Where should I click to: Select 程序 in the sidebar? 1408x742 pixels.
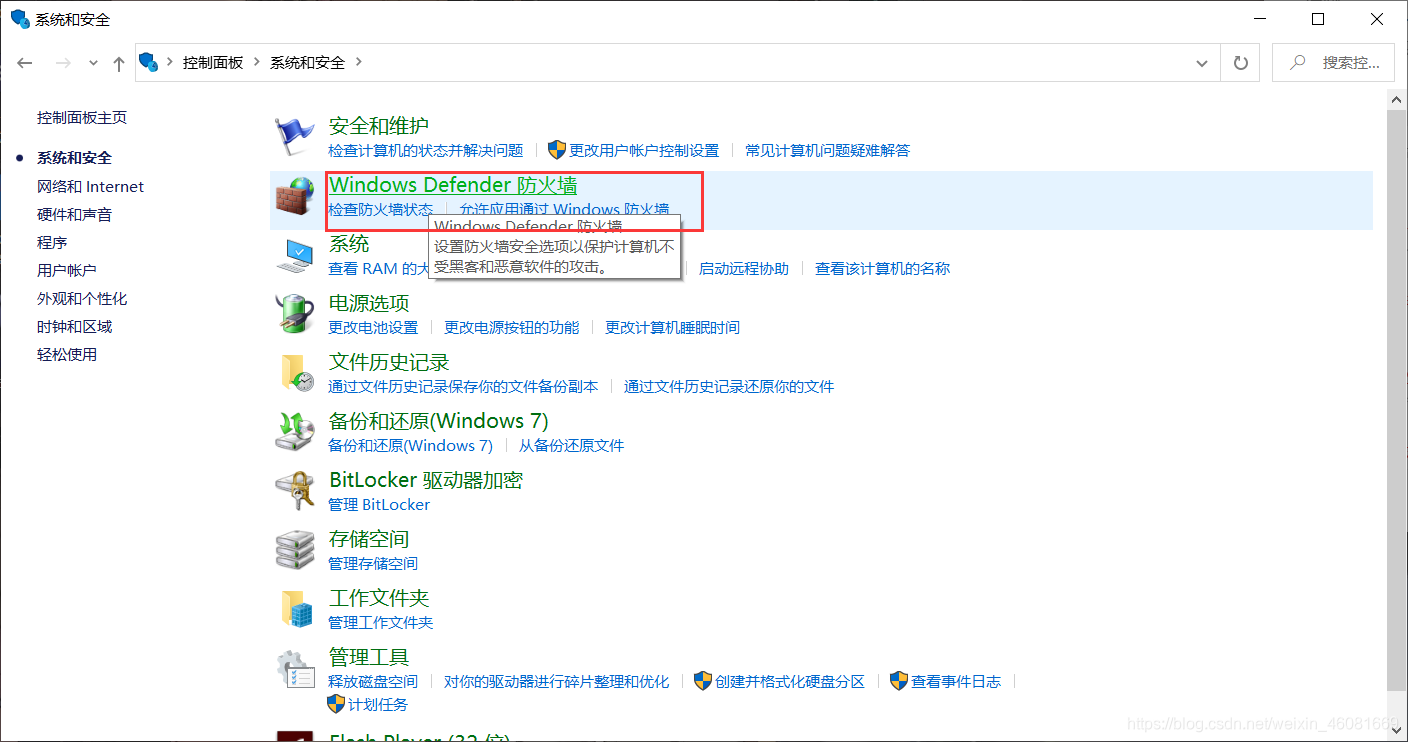click(52, 242)
